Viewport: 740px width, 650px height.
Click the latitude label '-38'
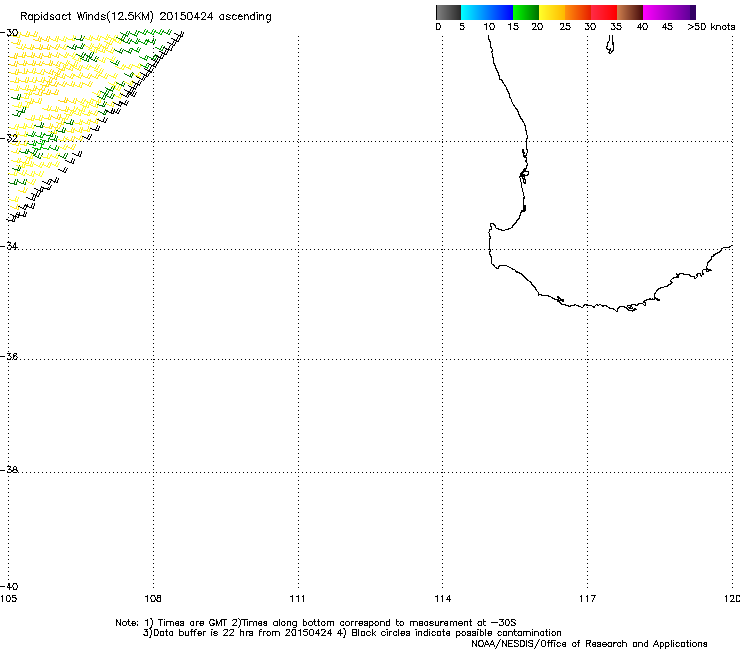[9, 470]
